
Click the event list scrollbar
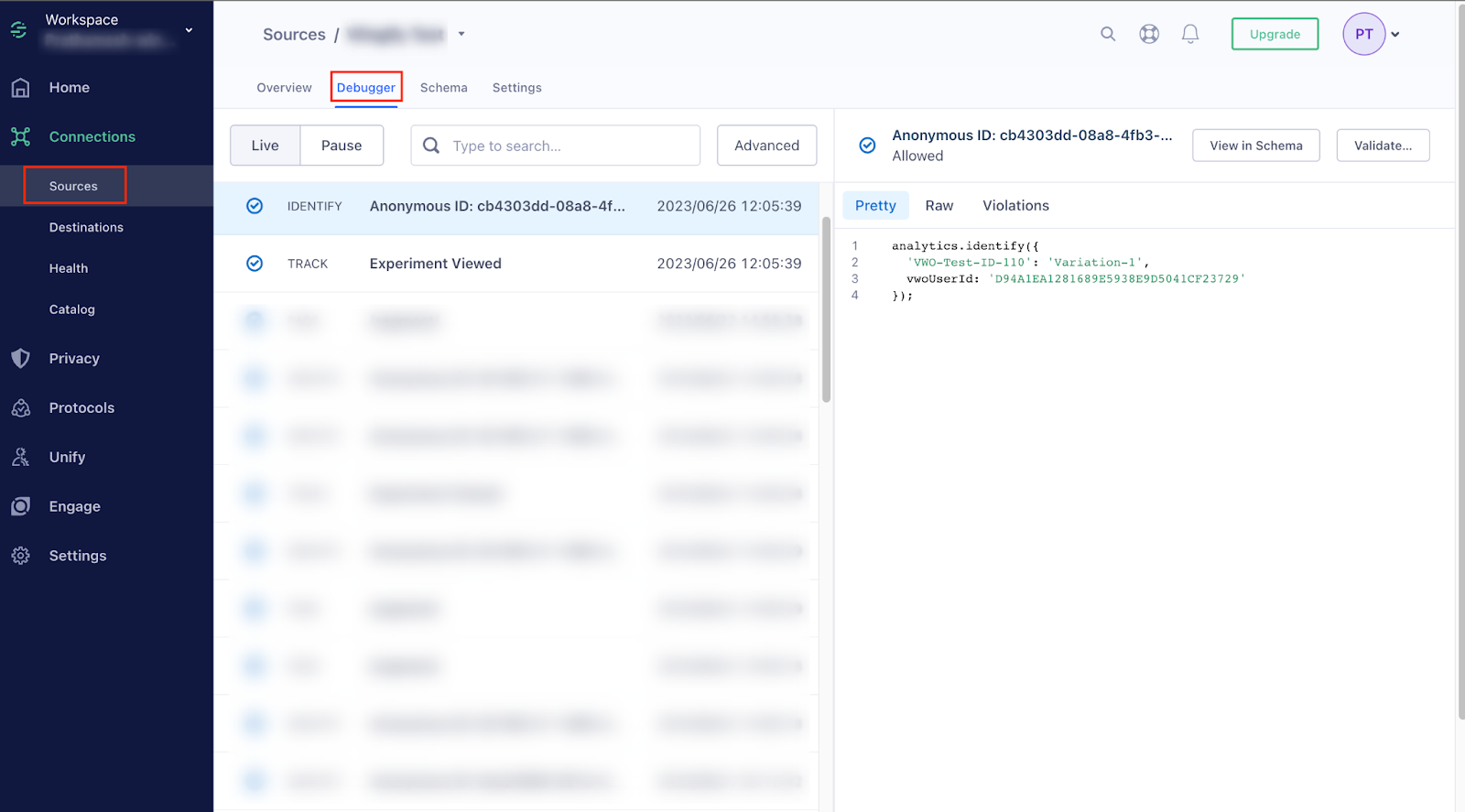(x=826, y=309)
